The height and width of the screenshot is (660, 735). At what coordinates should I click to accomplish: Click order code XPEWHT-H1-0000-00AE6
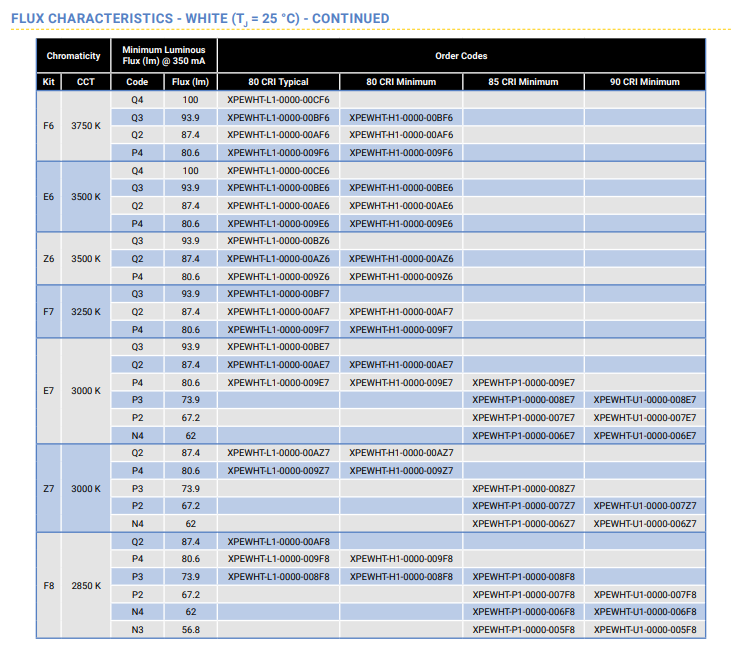pos(401,206)
